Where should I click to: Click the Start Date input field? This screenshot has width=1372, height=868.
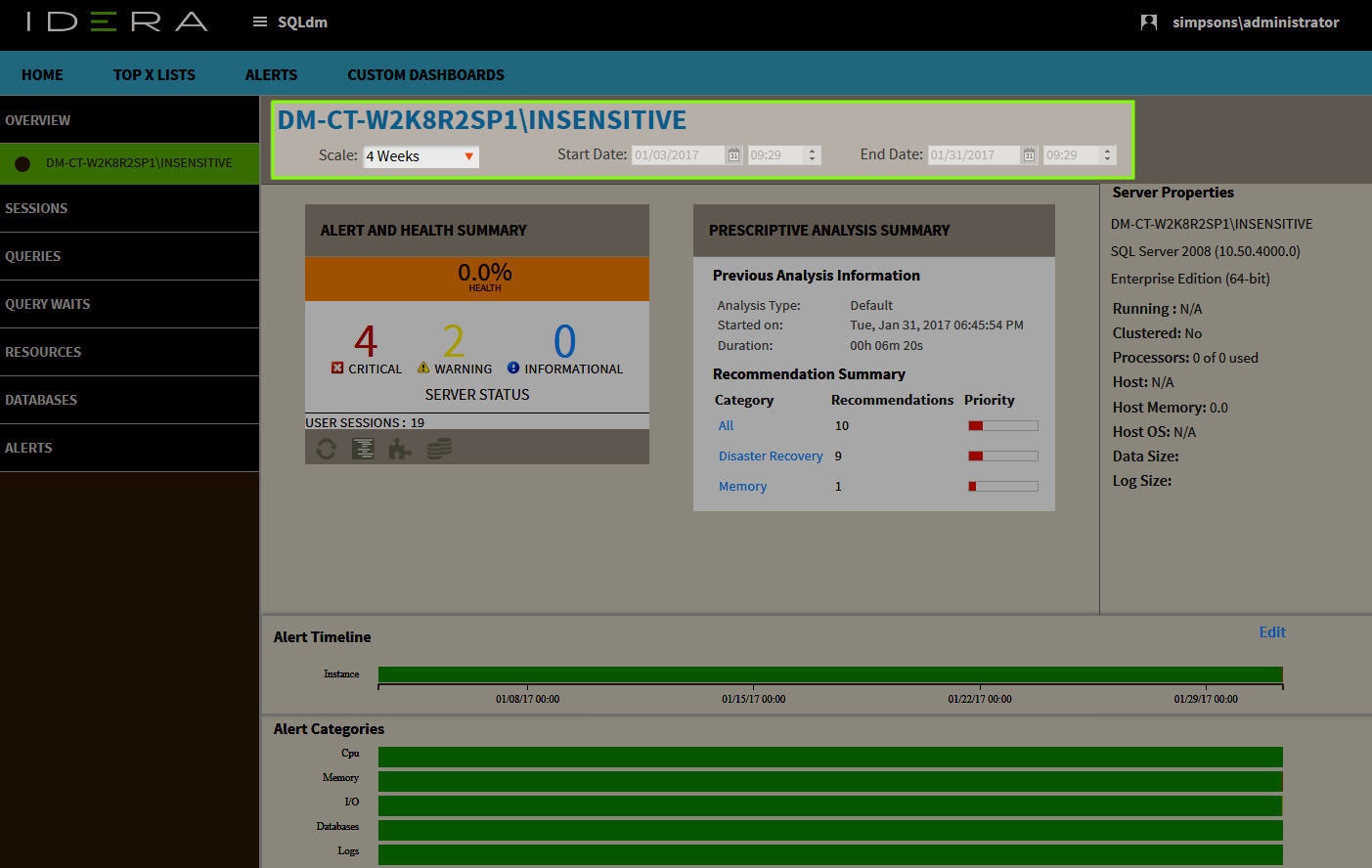click(678, 155)
